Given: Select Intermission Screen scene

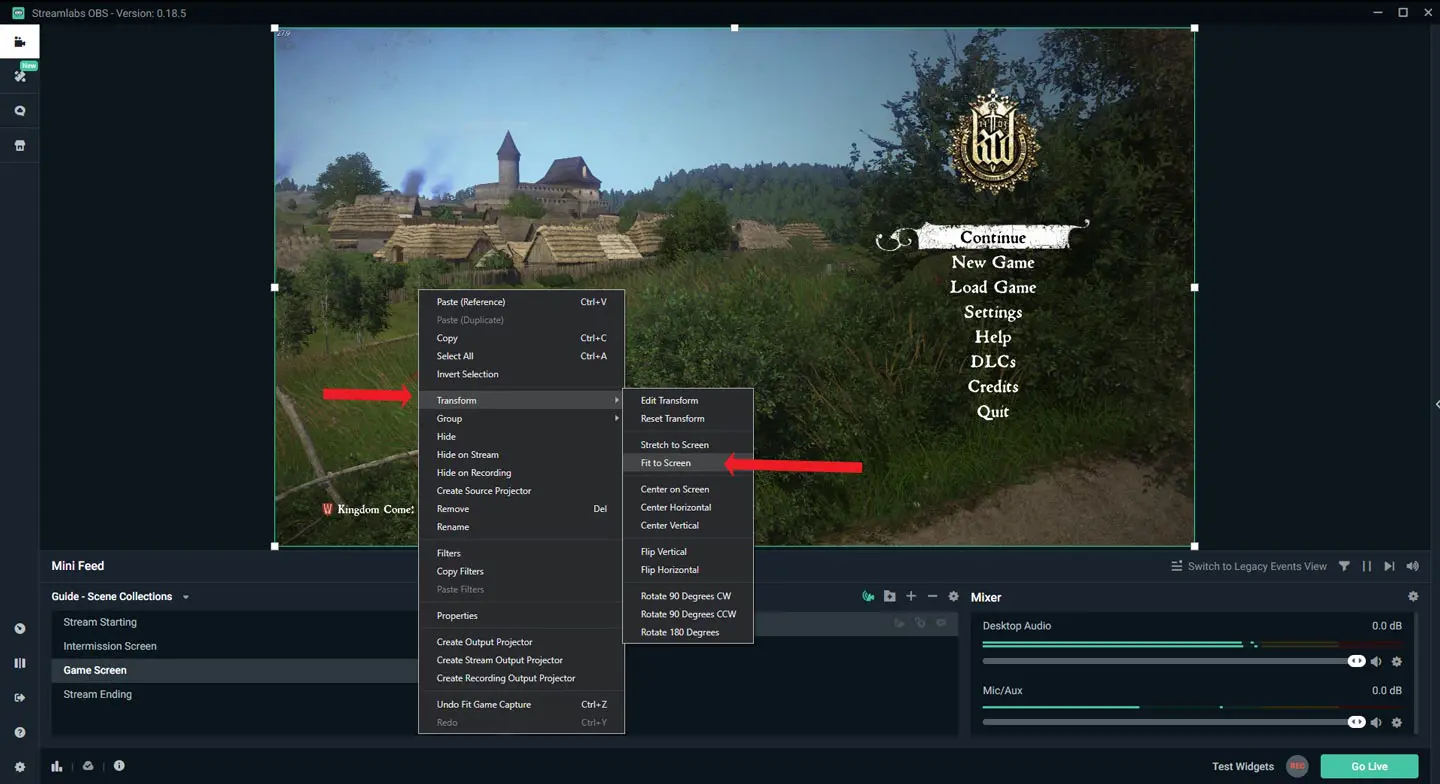Looking at the screenshot, I should pos(235,646).
